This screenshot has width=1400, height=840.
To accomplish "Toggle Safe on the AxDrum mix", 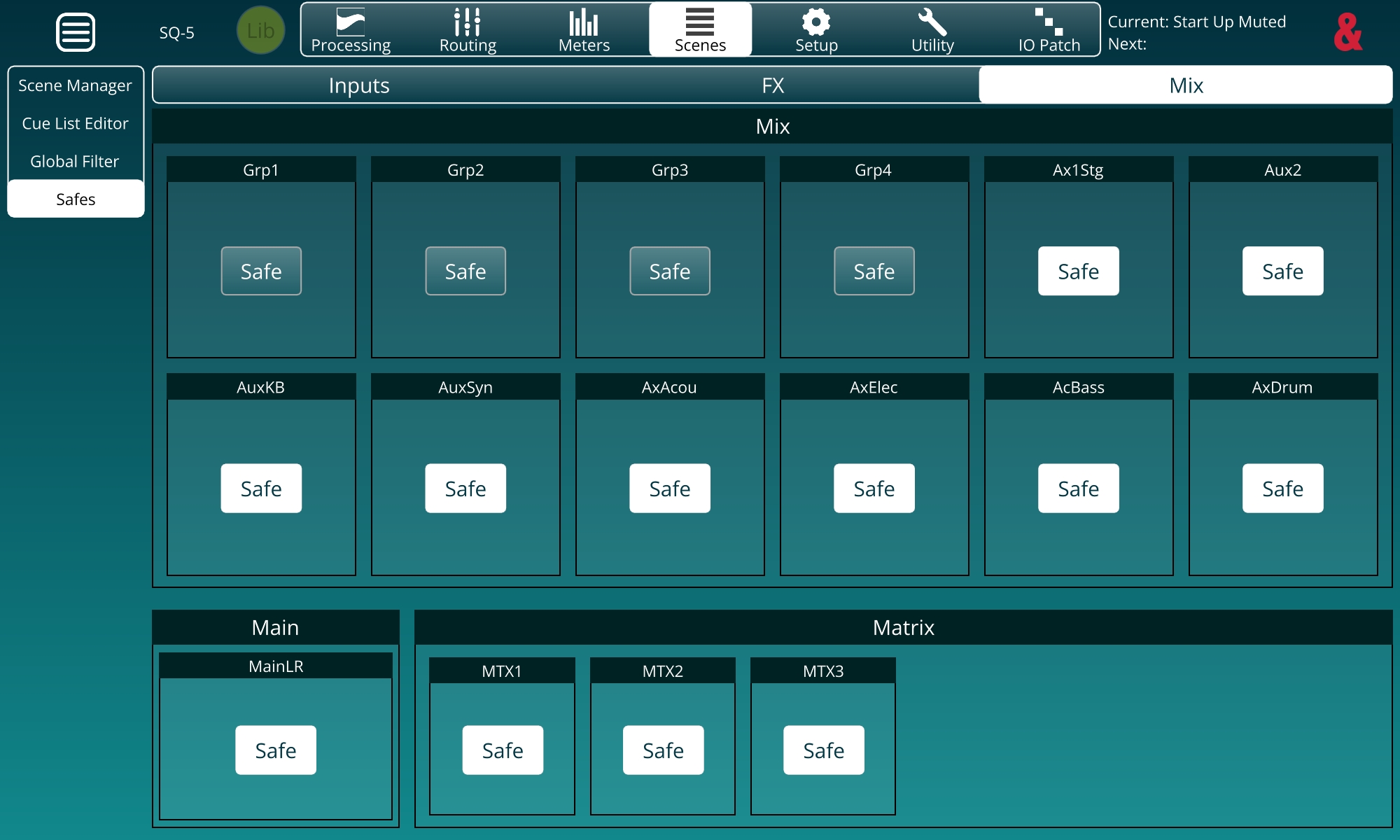I will point(1282,488).
